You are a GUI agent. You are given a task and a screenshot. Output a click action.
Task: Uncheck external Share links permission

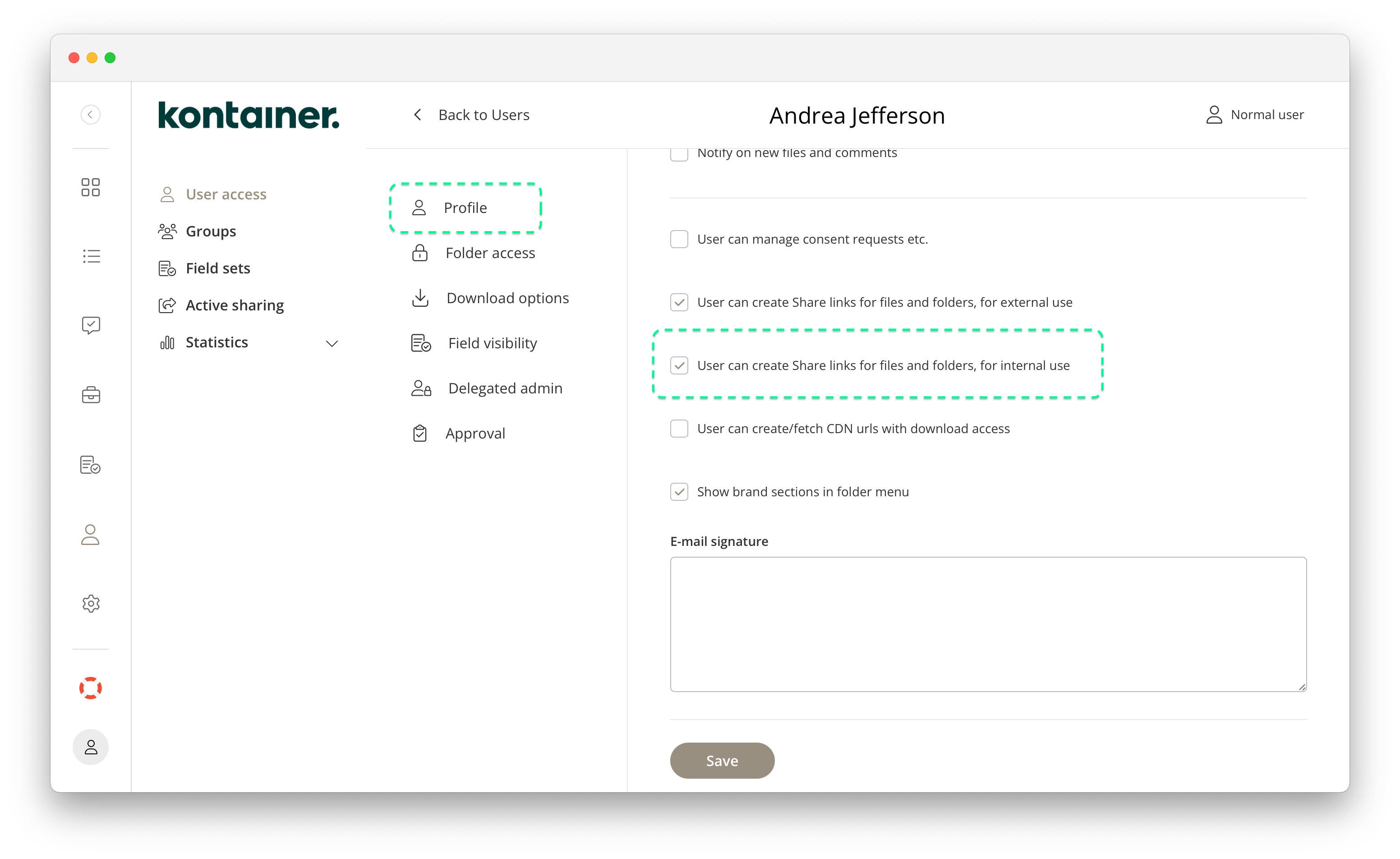tap(679, 302)
